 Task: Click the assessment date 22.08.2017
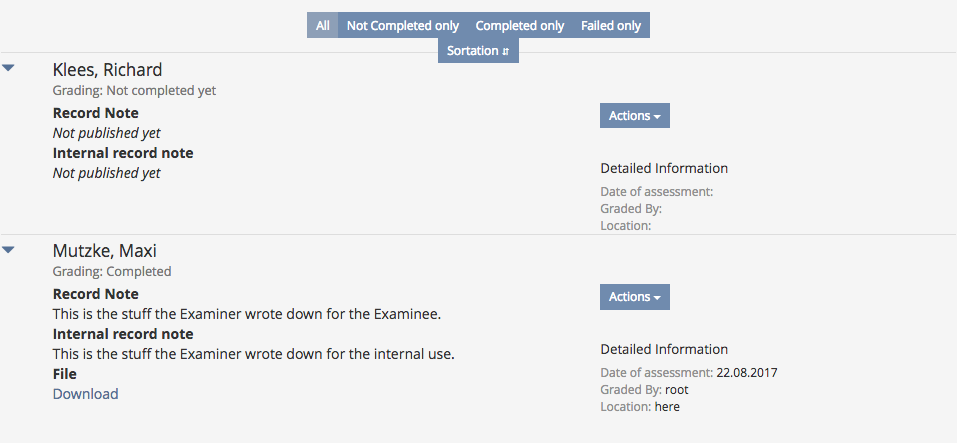747,373
